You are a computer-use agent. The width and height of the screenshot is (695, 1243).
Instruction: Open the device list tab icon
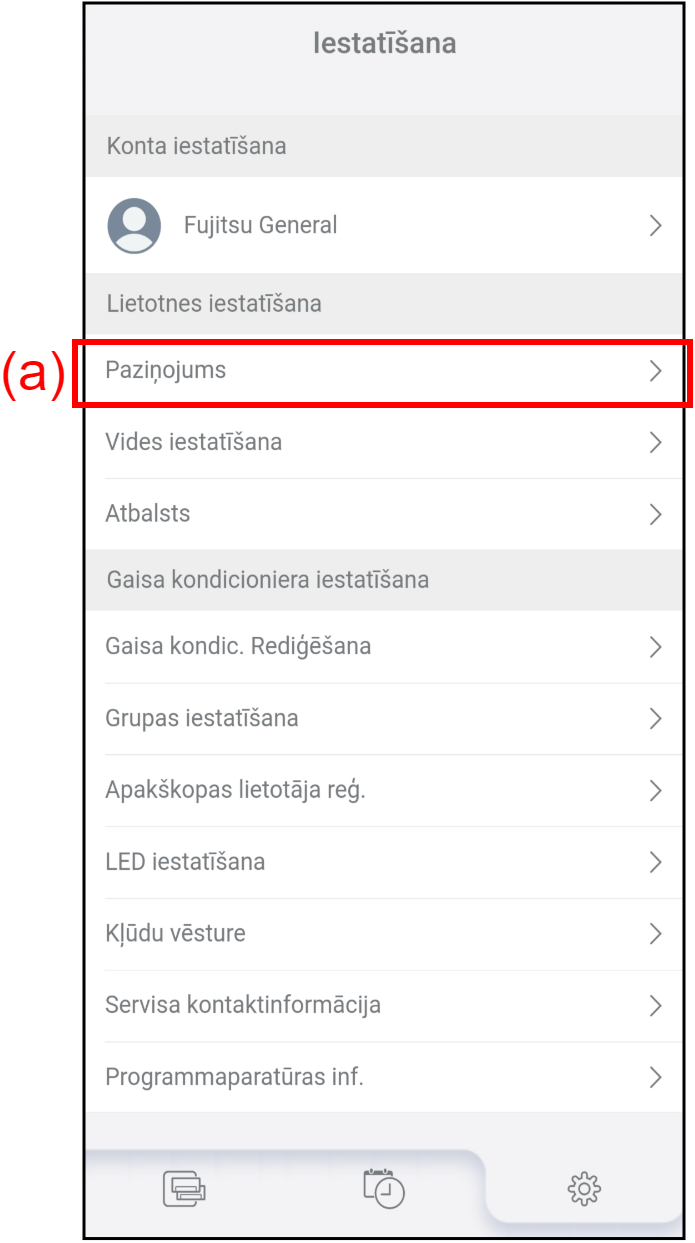click(185, 1188)
